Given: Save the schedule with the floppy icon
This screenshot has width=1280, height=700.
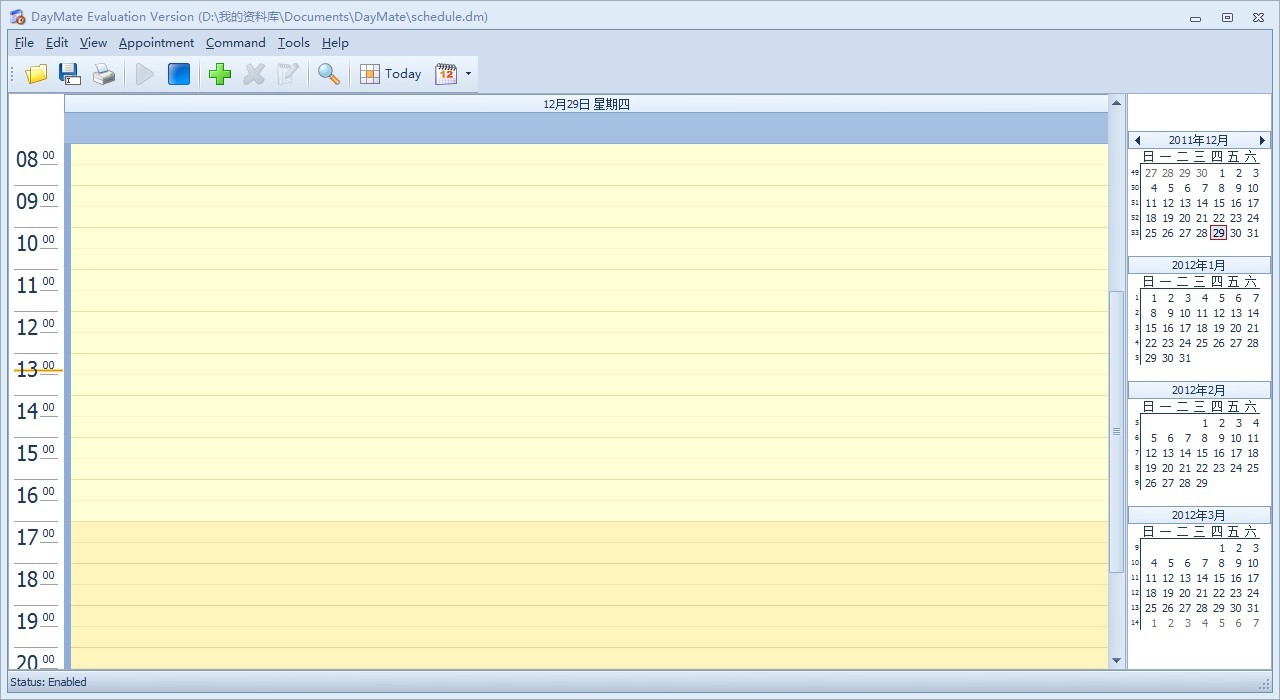Looking at the screenshot, I should click(70, 74).
